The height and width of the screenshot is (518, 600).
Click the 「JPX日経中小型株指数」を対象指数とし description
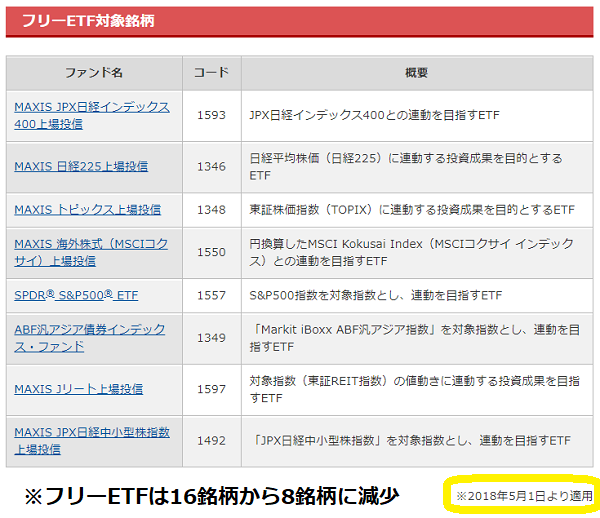coord(411,440)
